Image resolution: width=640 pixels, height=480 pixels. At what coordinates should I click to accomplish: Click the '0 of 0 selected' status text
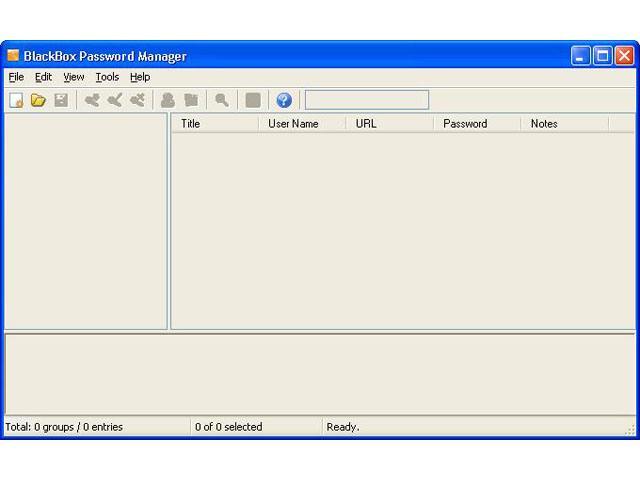[229, 427]
